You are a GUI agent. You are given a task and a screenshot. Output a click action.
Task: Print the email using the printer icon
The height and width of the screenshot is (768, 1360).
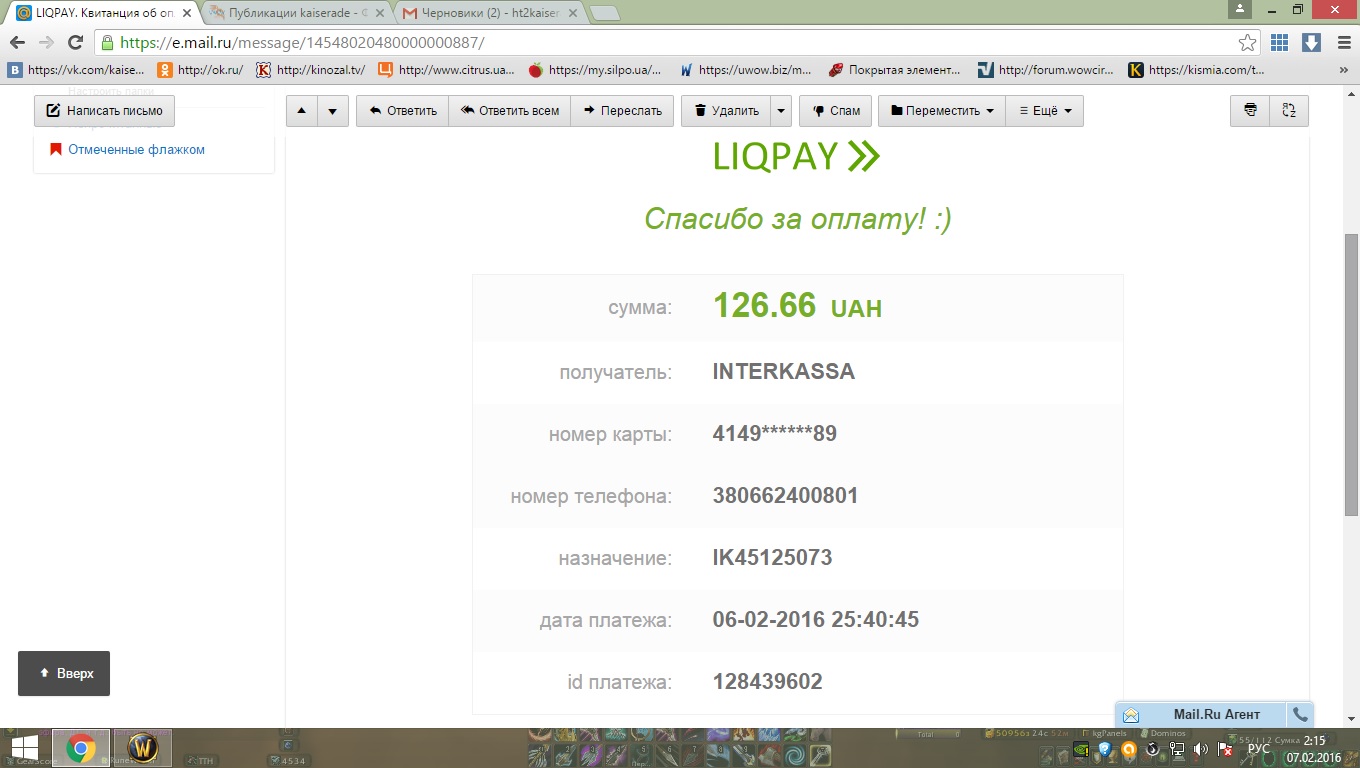coord(1250,111)
